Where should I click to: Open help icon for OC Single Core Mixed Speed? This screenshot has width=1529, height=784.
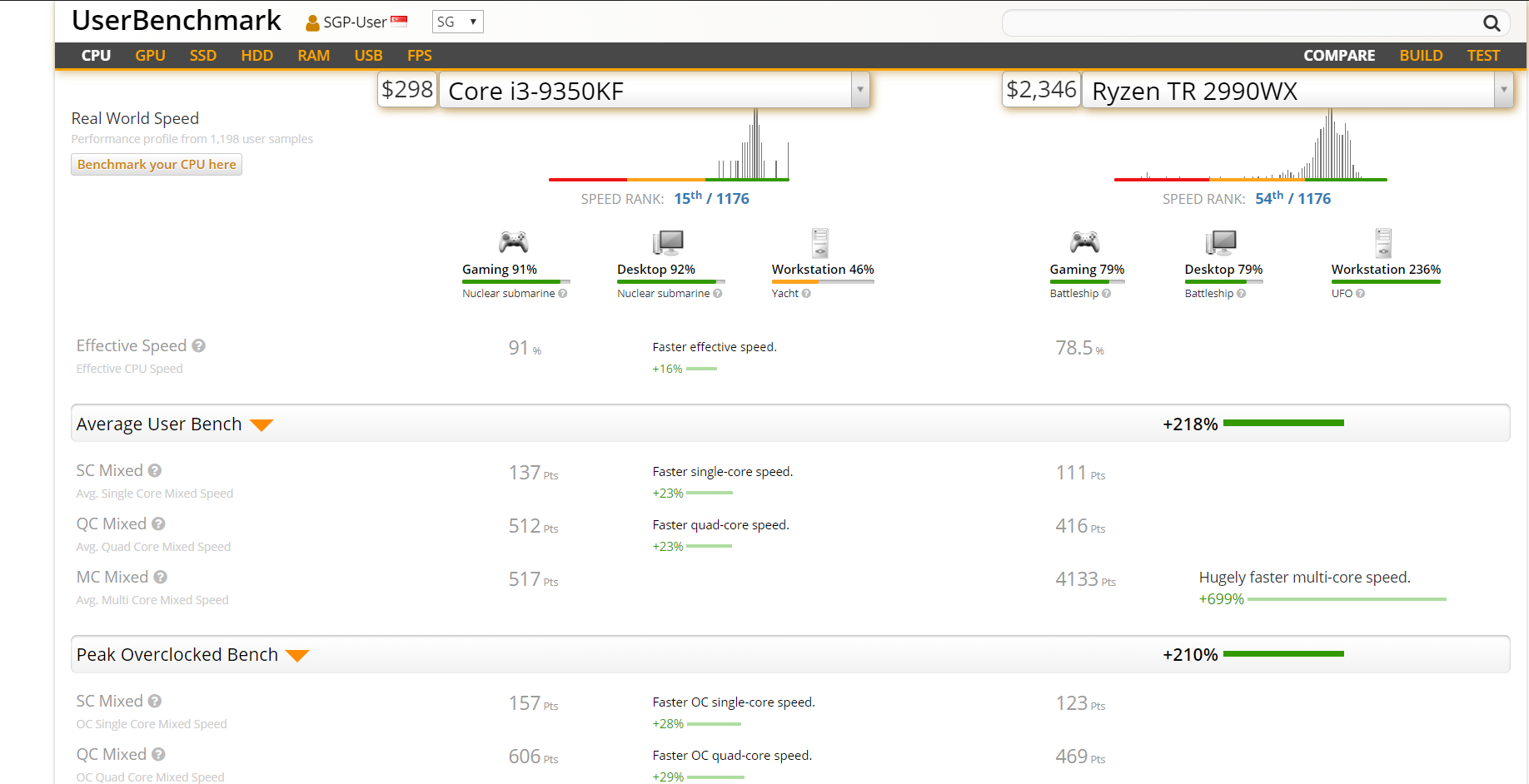click(154, 701)
